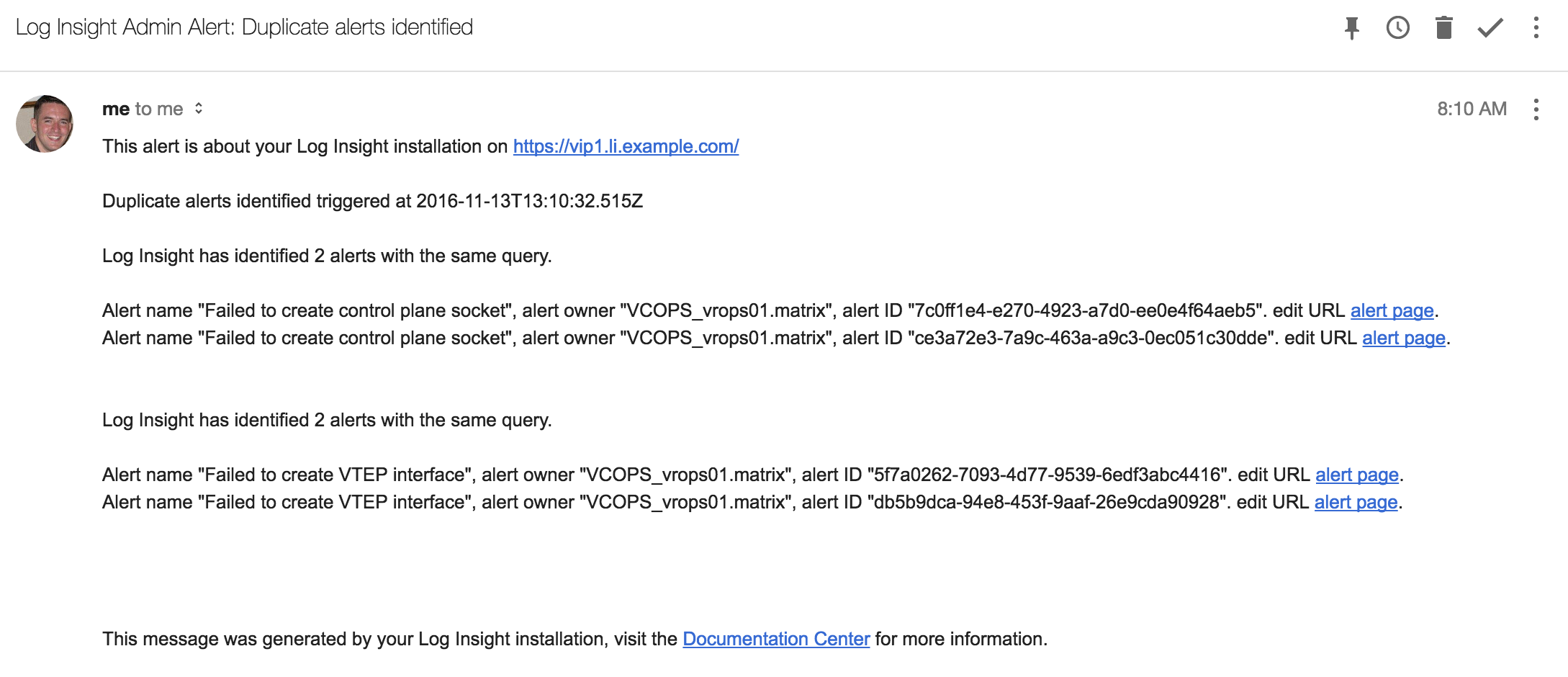
Task: Open alert page link for ID ce3a72e3
Action: (1403, 338)
